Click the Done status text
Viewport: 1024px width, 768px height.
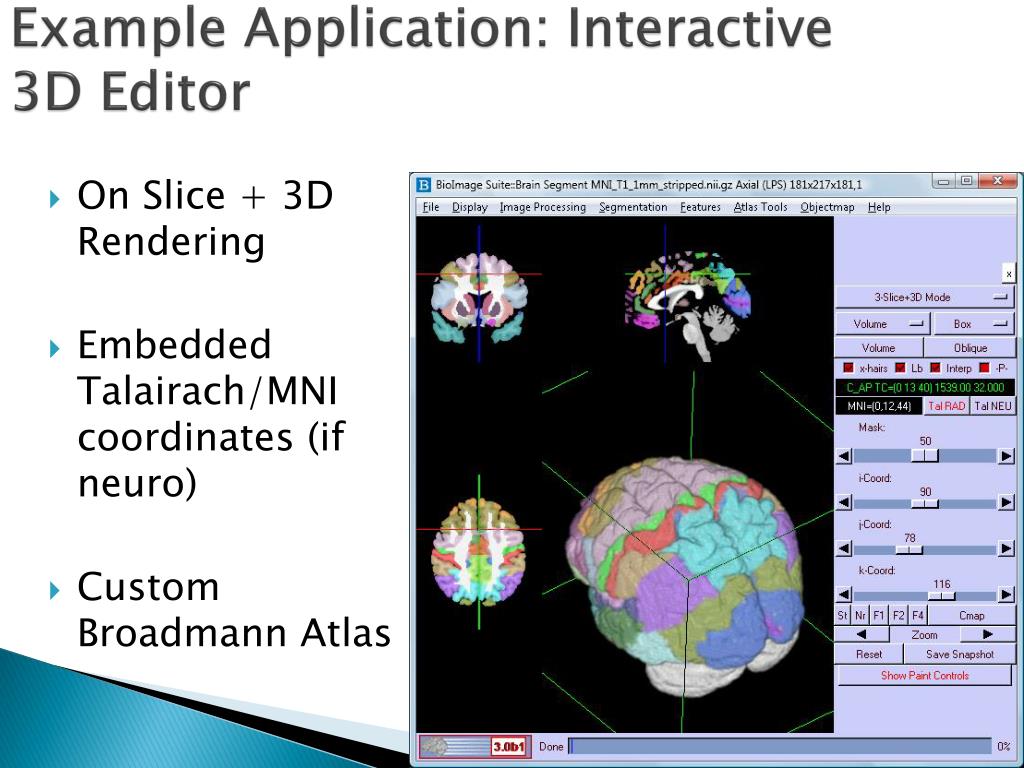tap(551, 746)
